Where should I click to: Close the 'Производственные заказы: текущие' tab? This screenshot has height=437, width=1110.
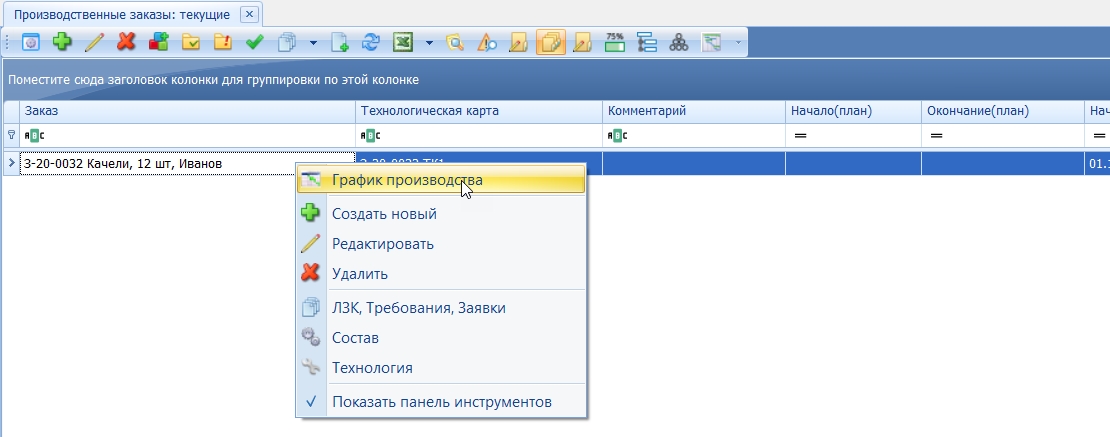[249, 14]
